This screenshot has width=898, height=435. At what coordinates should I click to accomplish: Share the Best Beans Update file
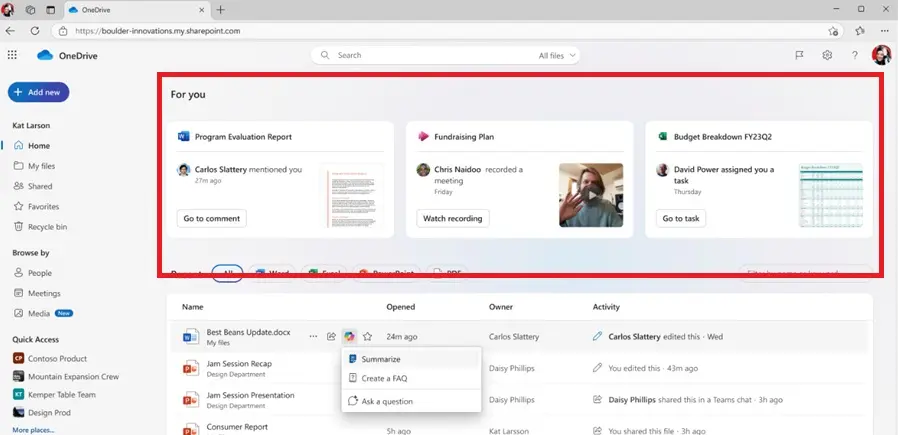point(331,337)
